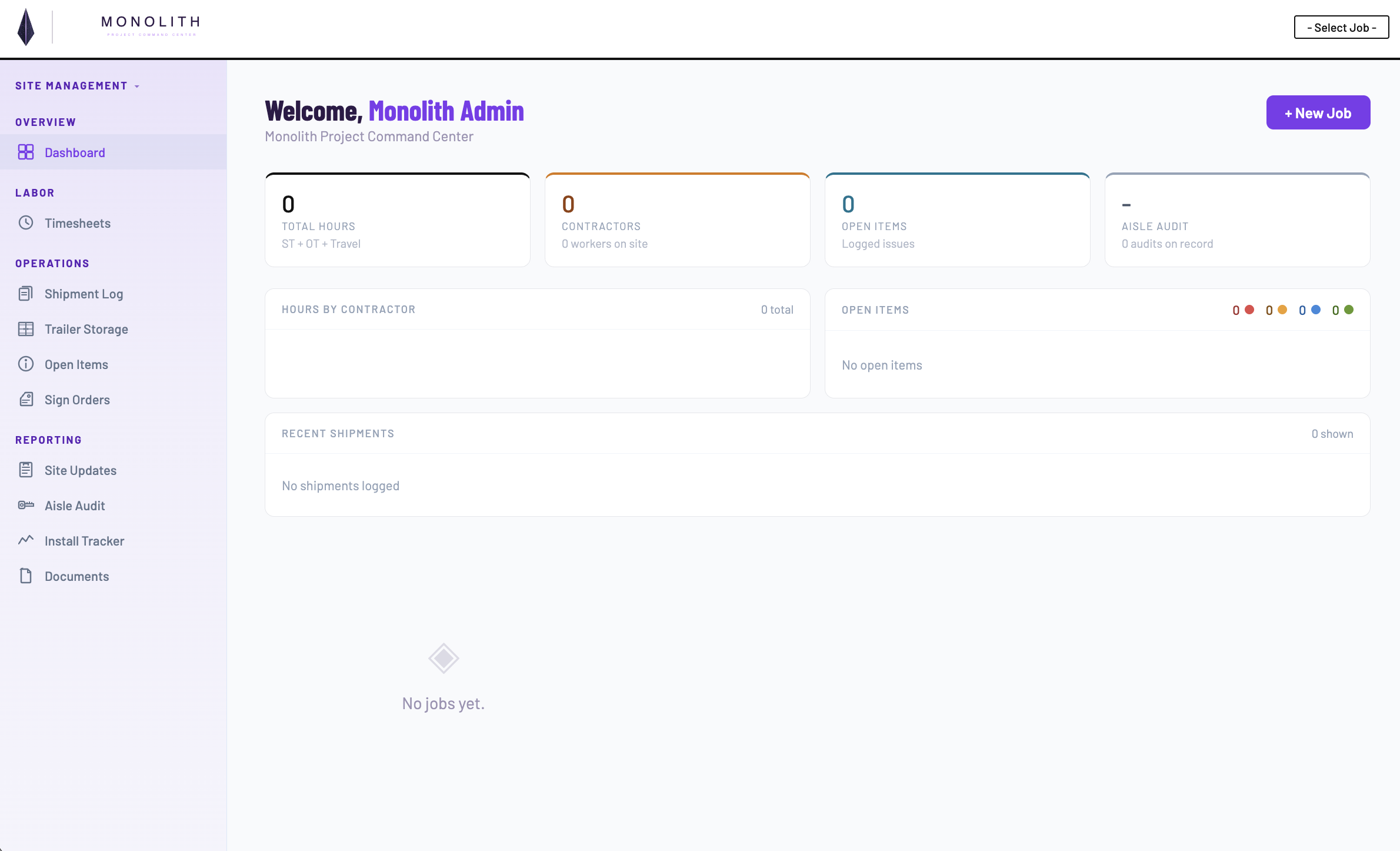Select the Aisle Audit summary card
This screenshot has width=1400, height=851.
click(1237, 220)
